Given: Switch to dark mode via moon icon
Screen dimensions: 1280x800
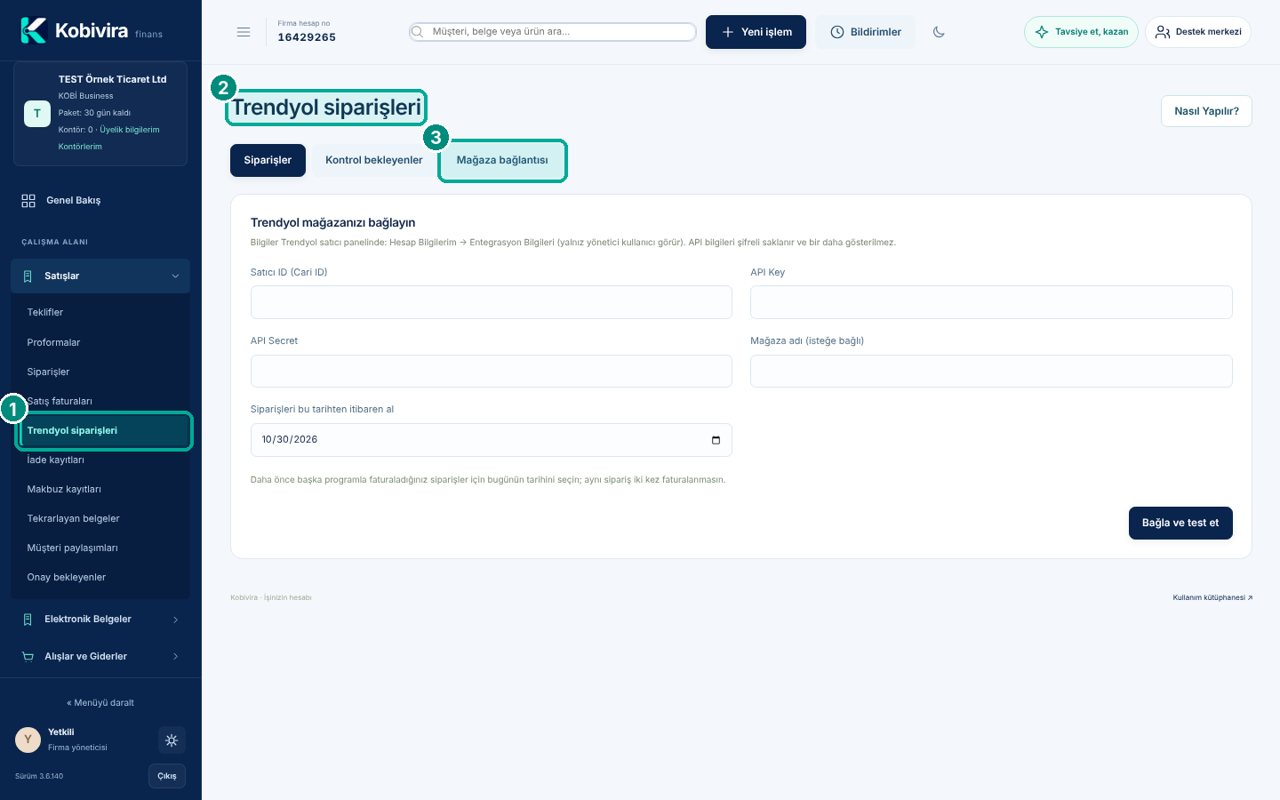Looking at the screenshot, I should (x=939, y=32).
